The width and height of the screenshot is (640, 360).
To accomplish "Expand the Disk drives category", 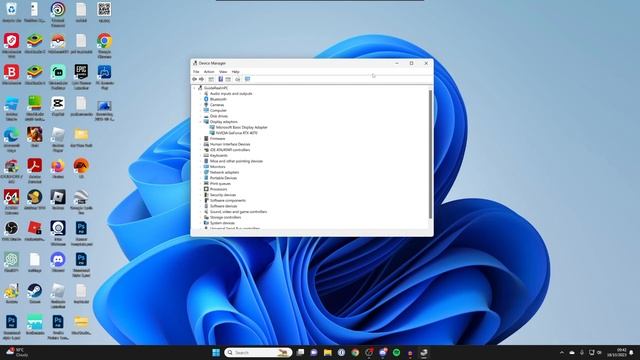I will pyautogui.click(x=200, y=116).
